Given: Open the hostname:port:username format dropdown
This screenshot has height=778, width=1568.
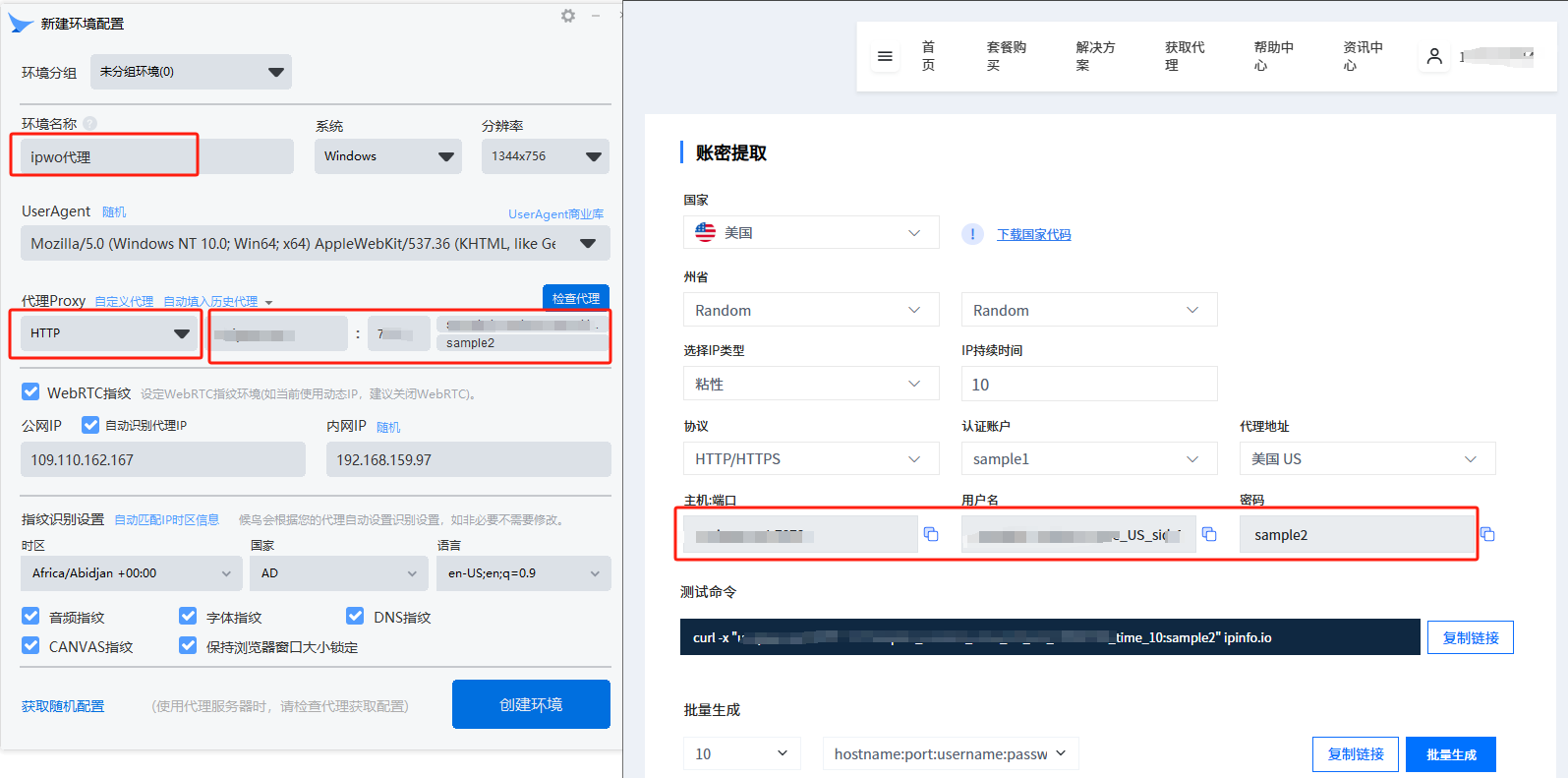Looking at the screenshot, I should 951,753.
